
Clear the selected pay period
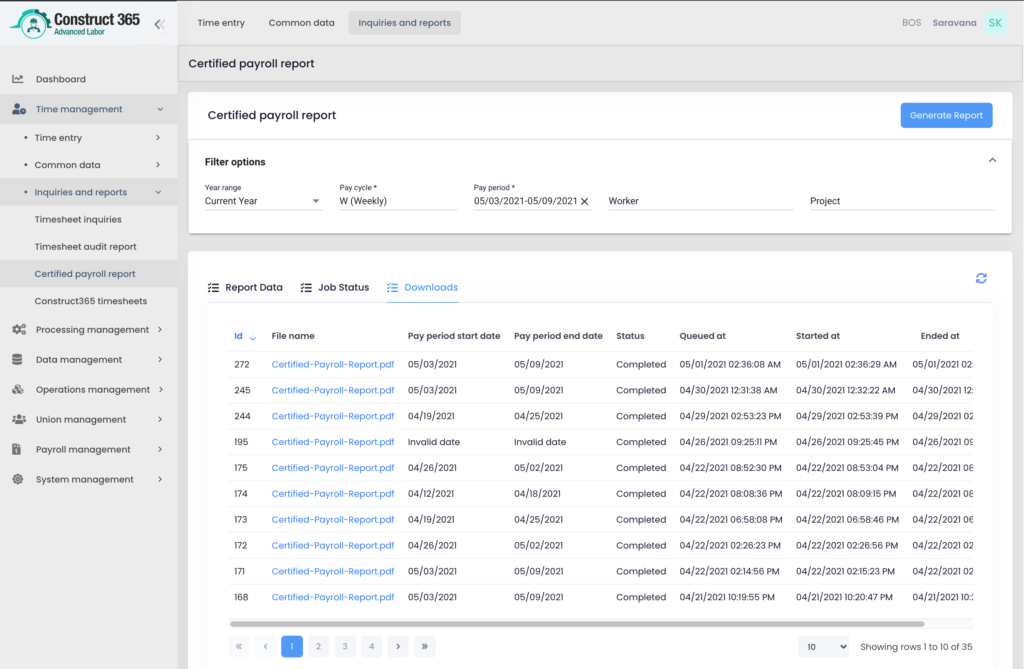click(585, 201)
